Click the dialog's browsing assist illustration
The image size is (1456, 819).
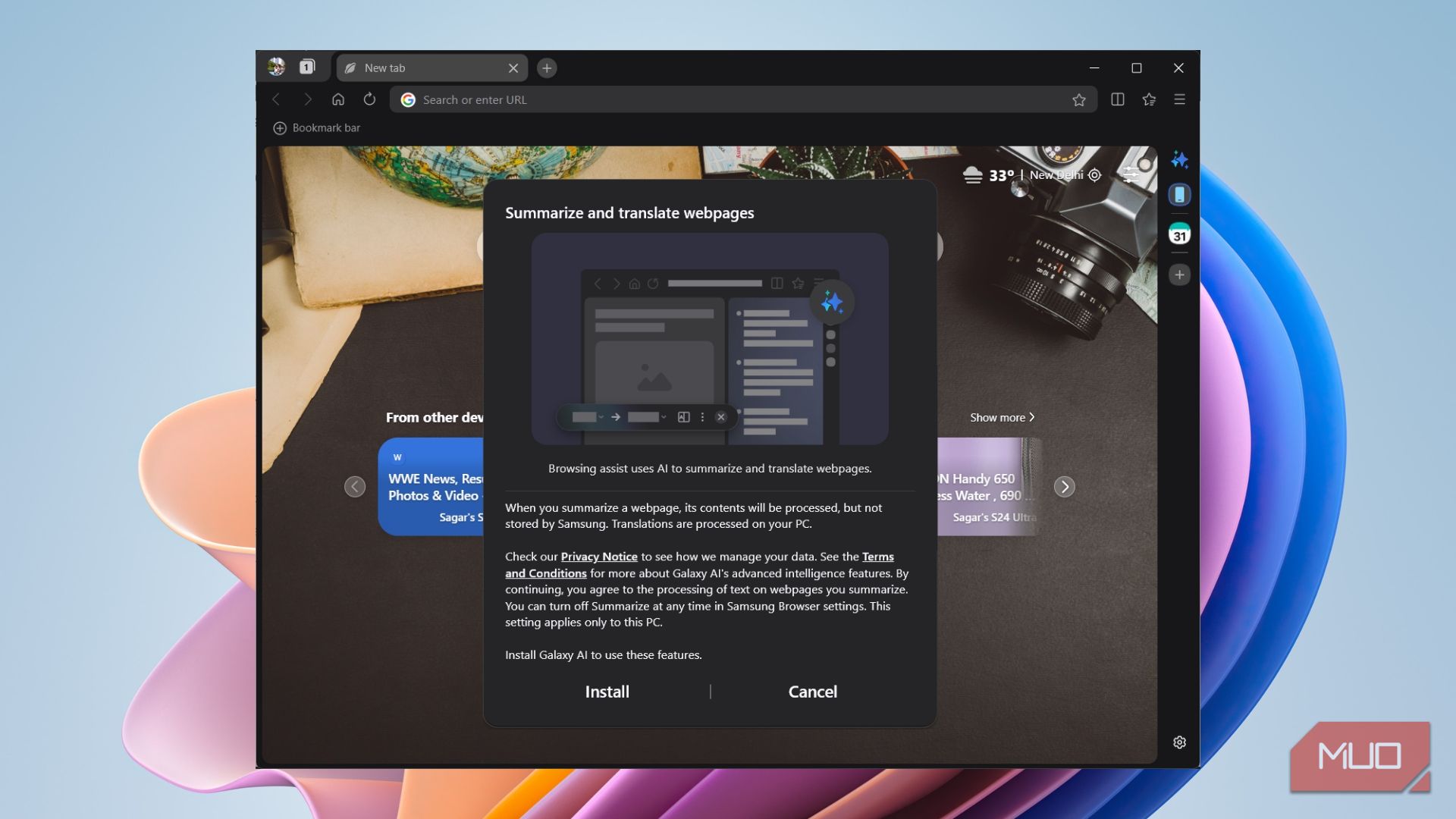pos(710,339)
